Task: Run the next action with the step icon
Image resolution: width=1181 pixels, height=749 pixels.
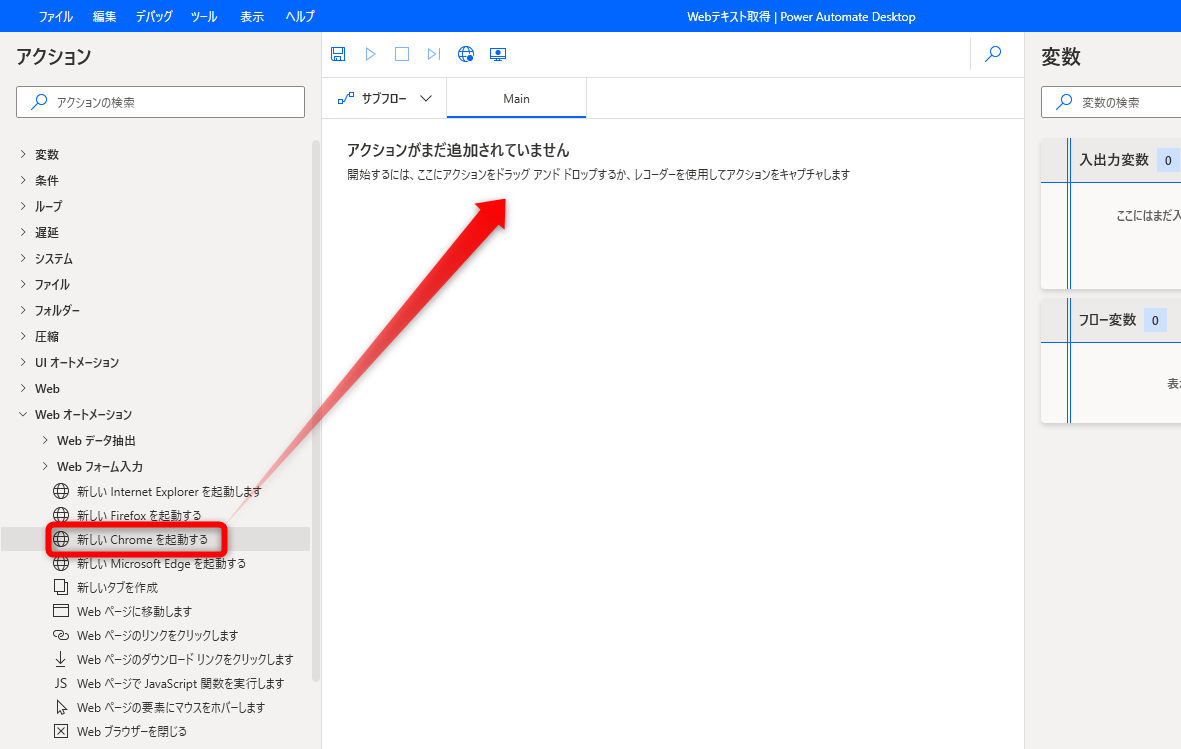Action: [x=433, y=54]
